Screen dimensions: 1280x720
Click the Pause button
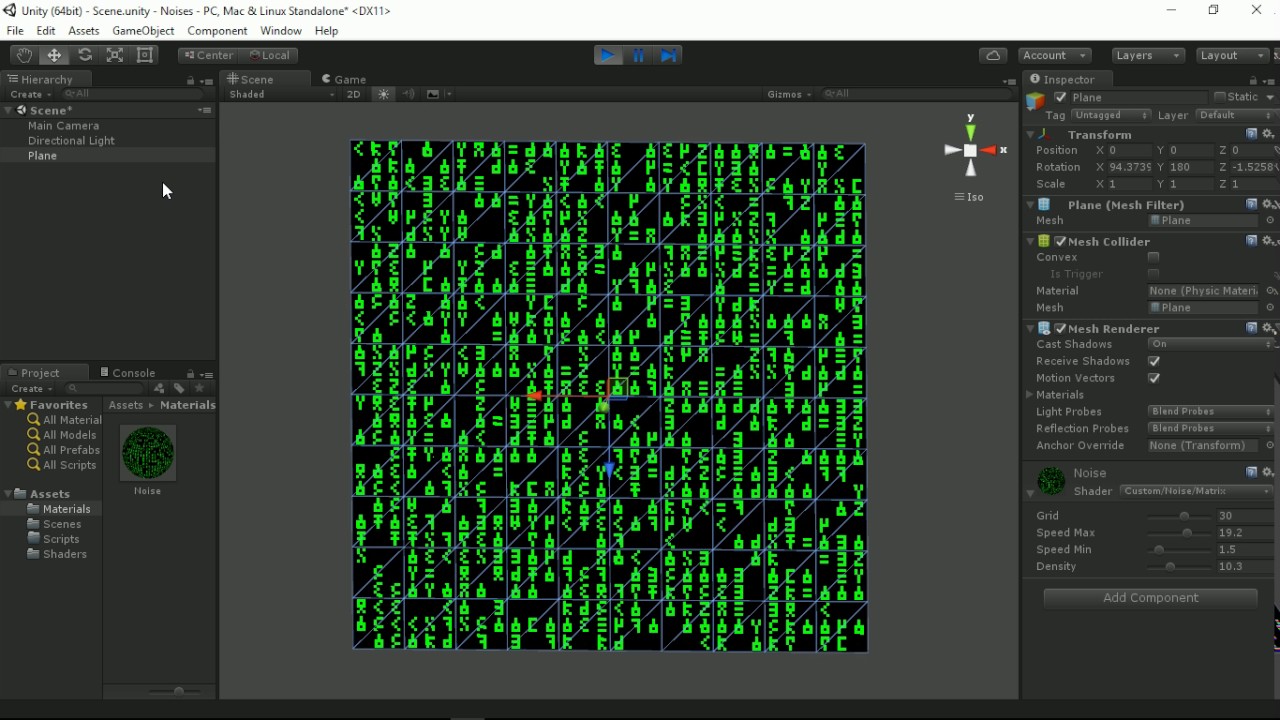[638, 55]
